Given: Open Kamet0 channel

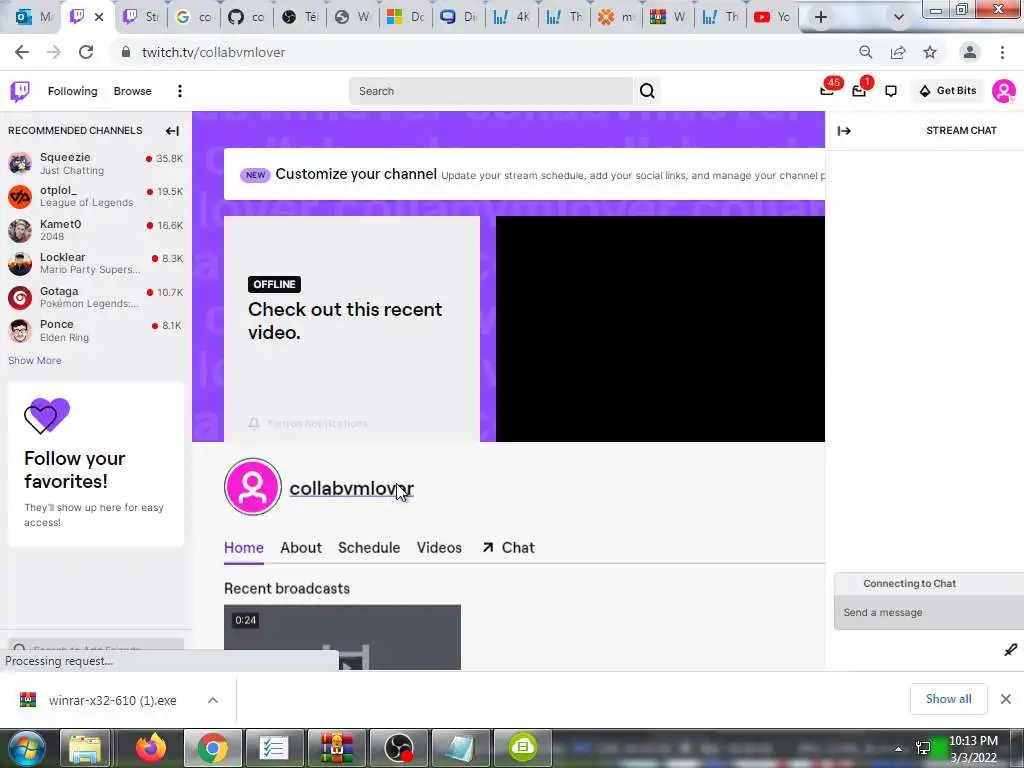Looking at the screenshot, I should [x=95, y=230].
